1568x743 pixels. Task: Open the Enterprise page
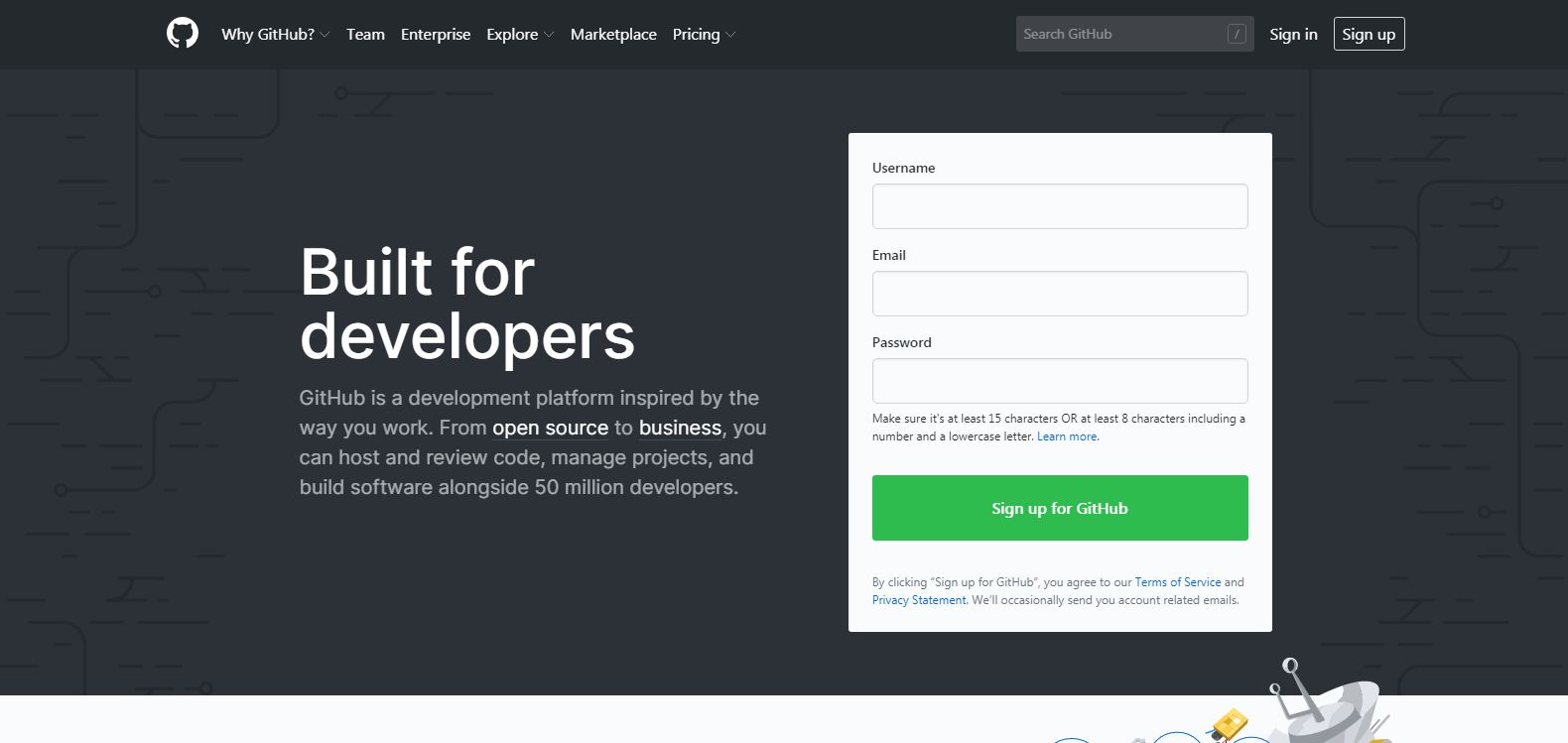tap(436, 34)
